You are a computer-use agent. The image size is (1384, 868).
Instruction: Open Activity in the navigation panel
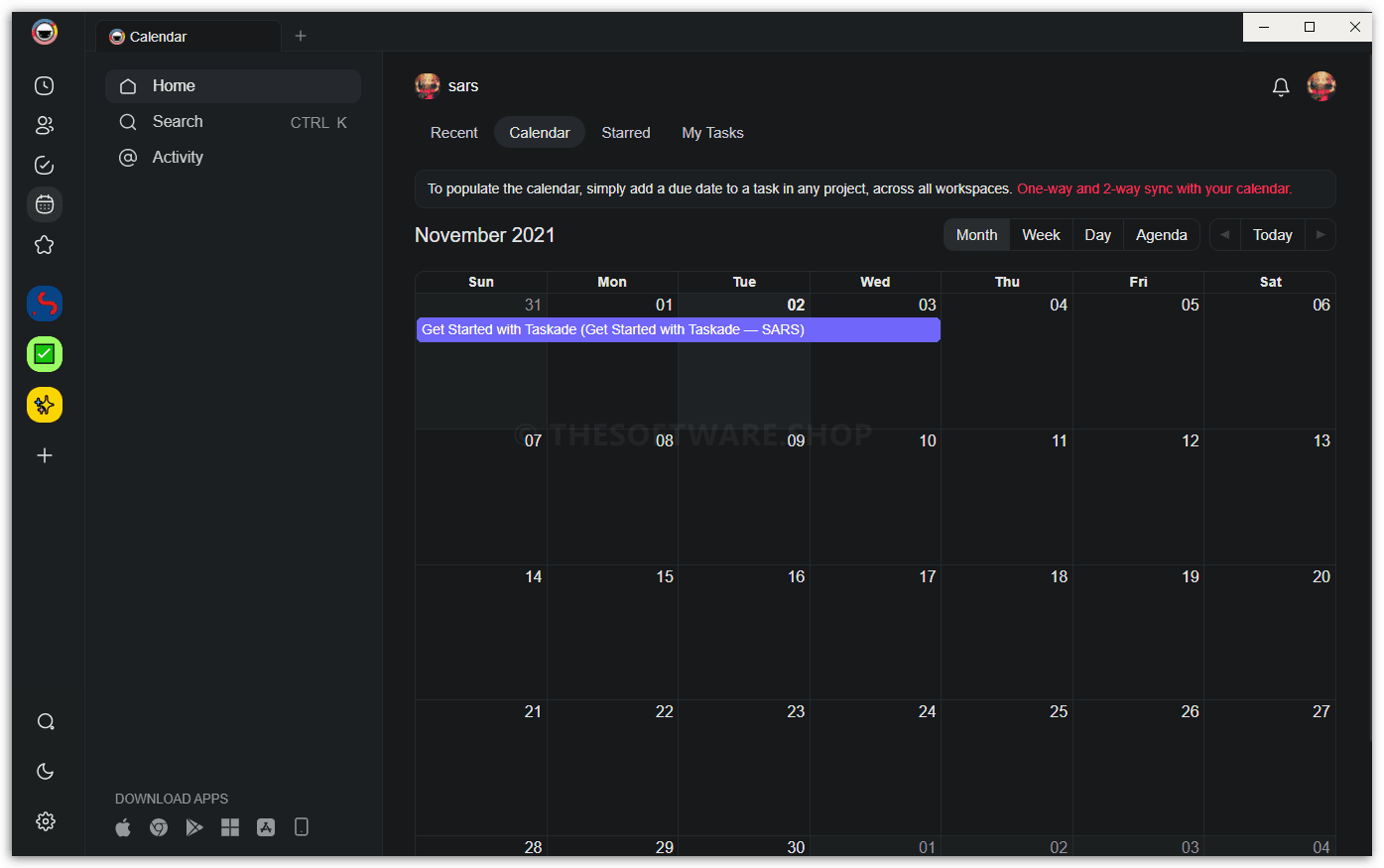233,158
